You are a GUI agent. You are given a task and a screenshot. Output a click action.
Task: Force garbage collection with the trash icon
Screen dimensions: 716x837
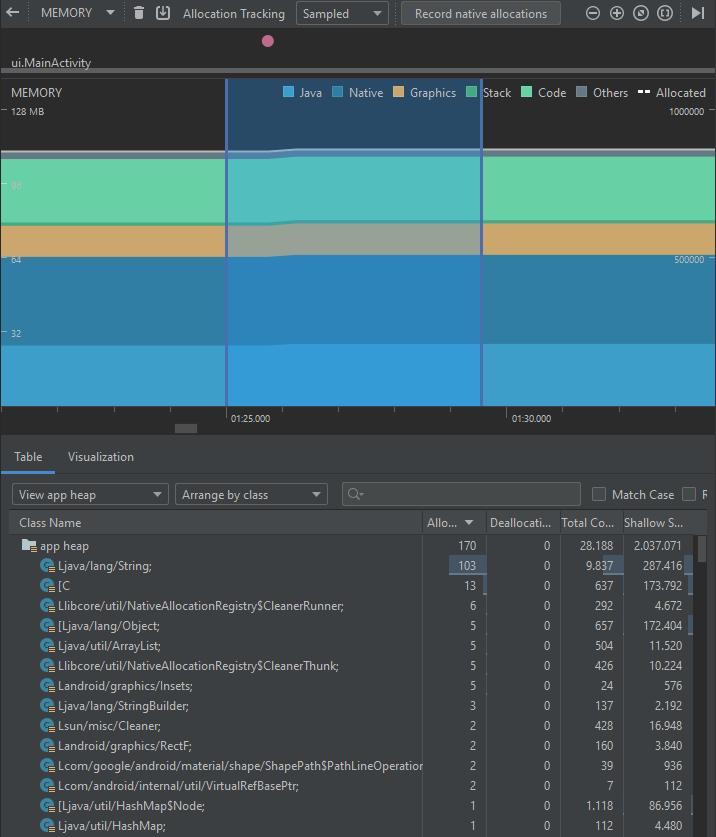(137, 13)
